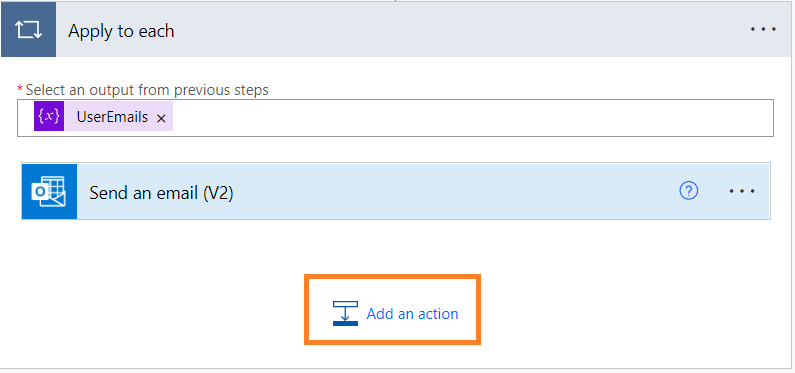Select the UserEmails token label
The image size is (795, 373).
point(112,117)
